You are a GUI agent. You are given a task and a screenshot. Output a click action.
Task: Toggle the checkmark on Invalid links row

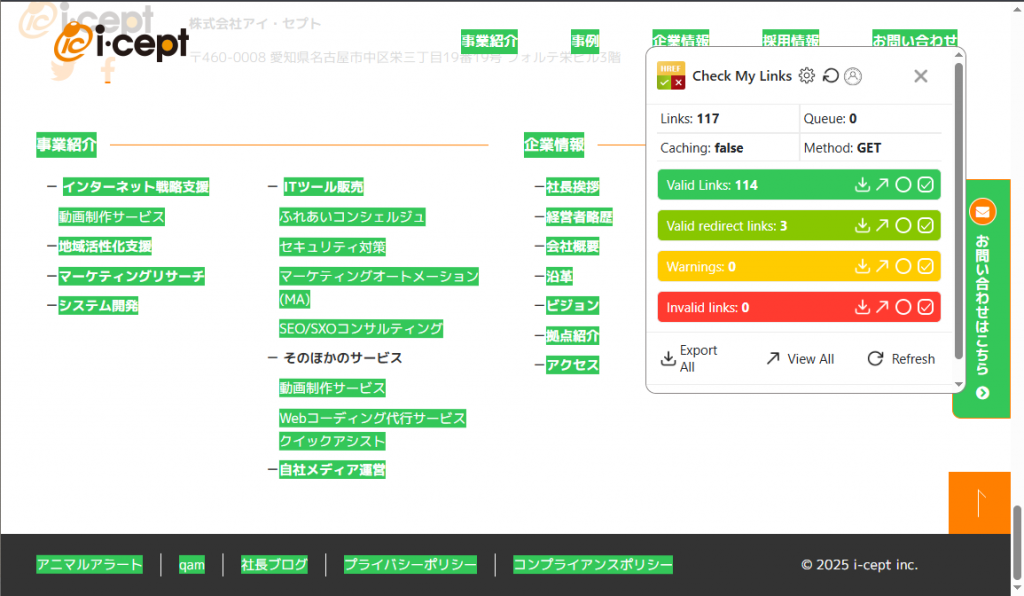[926, 307]
